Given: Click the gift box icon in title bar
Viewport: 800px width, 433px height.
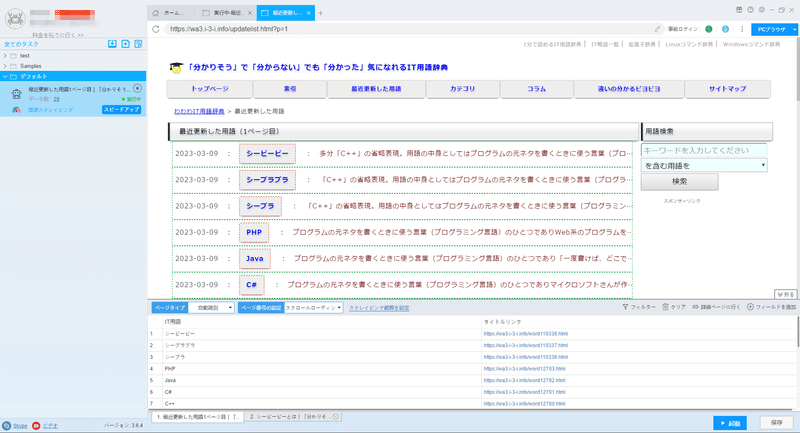Looking at the screenshot, I should (739, 10).
